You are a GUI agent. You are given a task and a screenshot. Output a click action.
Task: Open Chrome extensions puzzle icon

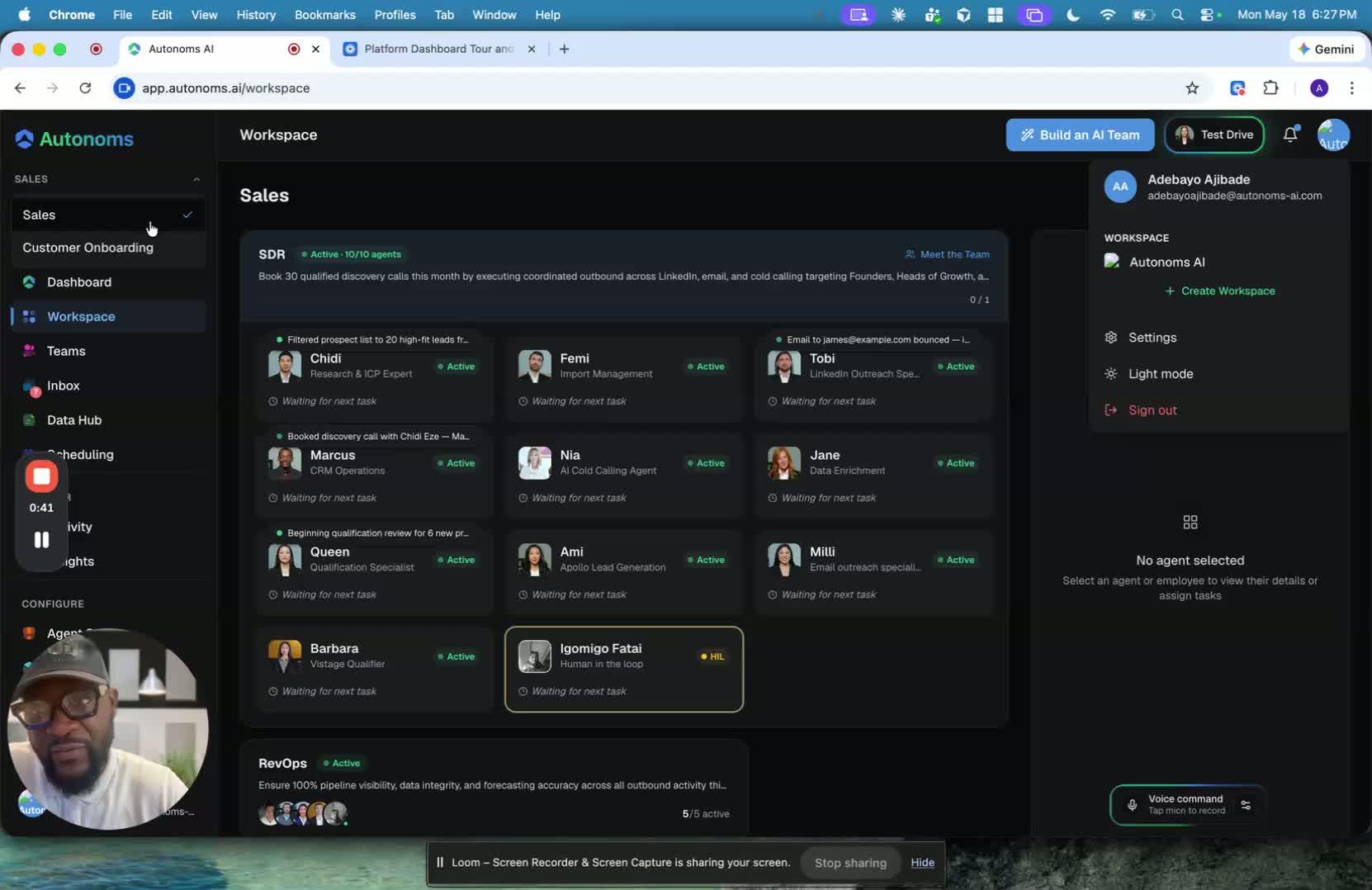(x=1271, y=88)
